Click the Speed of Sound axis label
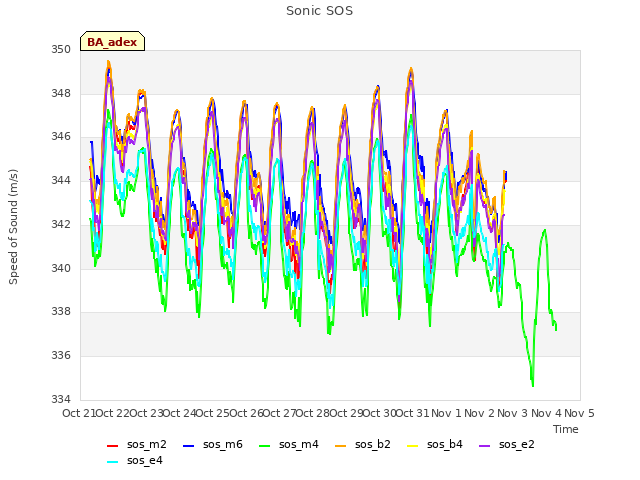This screenshot has width=640, height=480. [13, 227]
